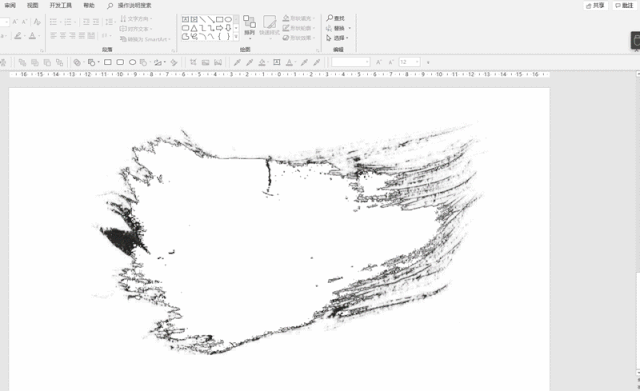Select right brace shape
640x391 pixels.
[228, 37]
